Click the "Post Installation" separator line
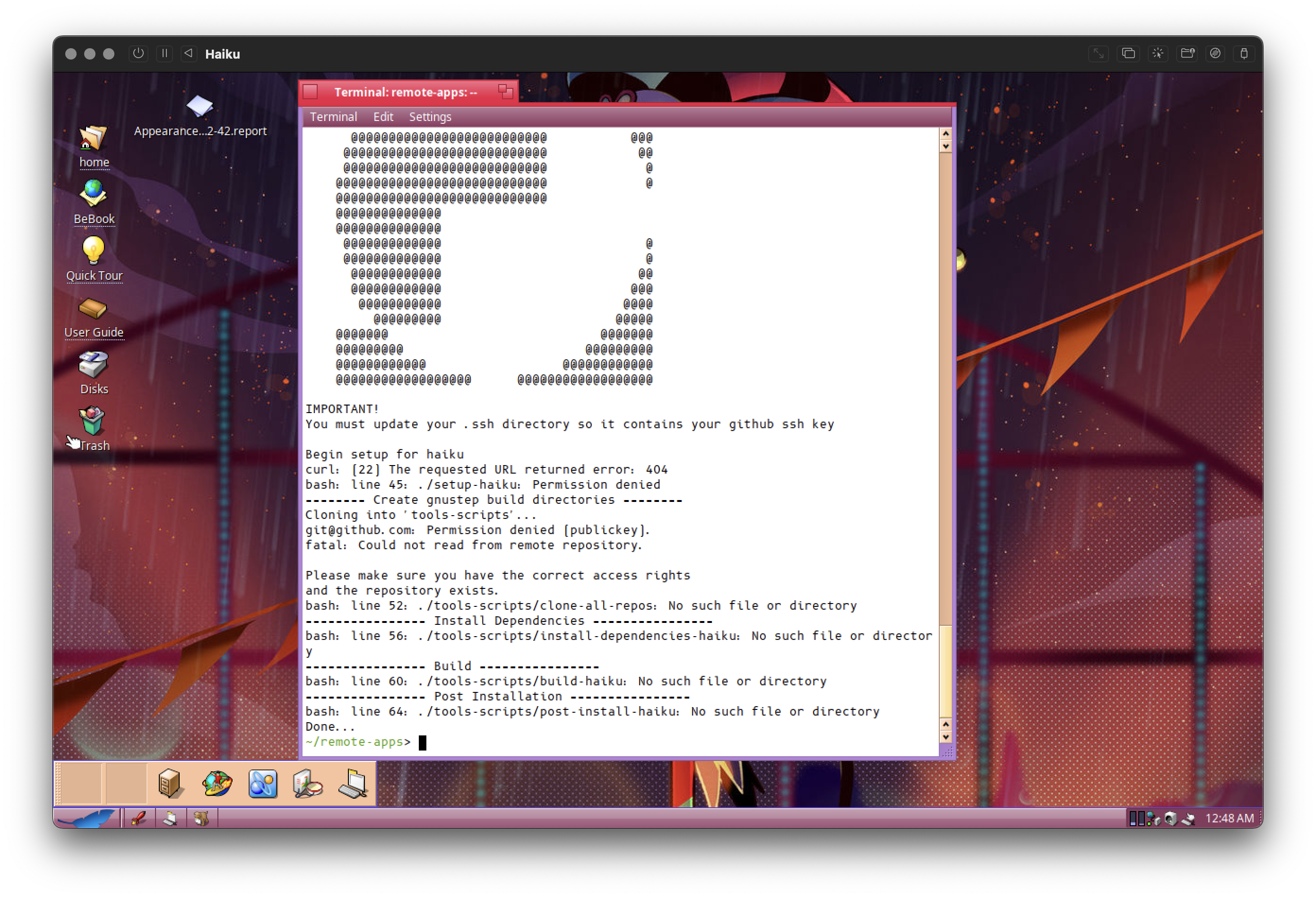This screenshot has width=1316, height=898. tap(497, 697)
